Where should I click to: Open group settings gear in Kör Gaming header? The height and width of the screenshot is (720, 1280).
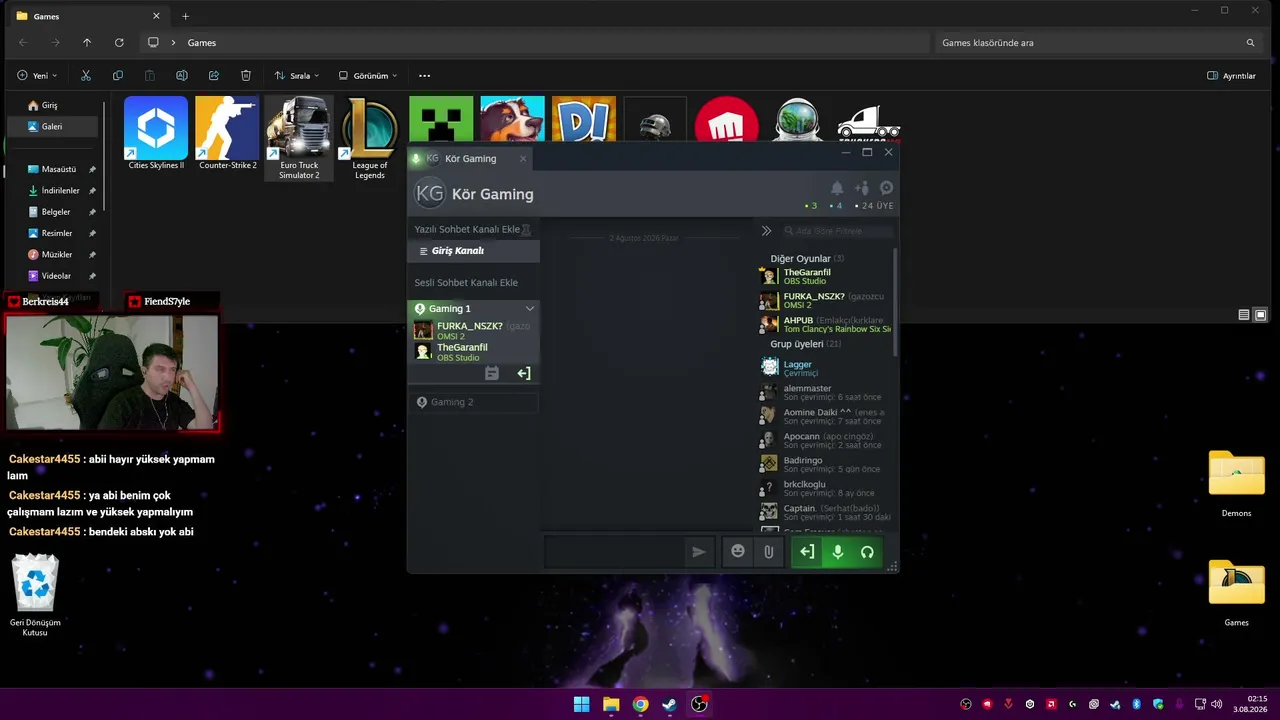[x=886, y=188]
